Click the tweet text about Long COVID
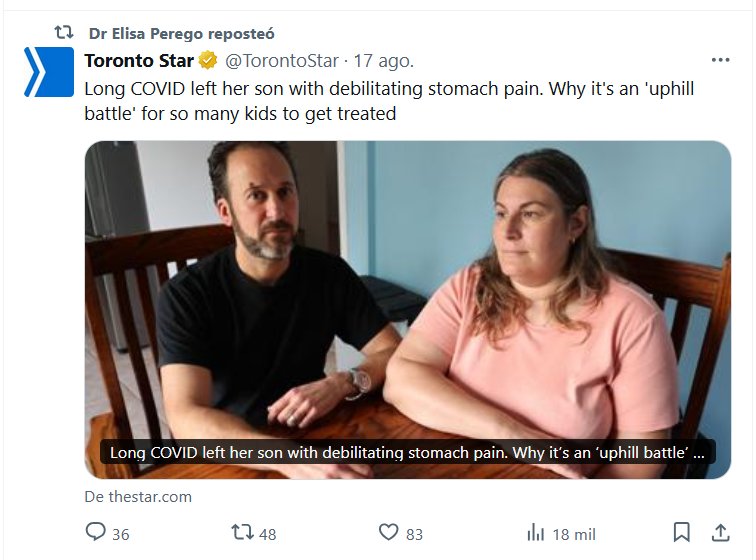 click(389, 100)
